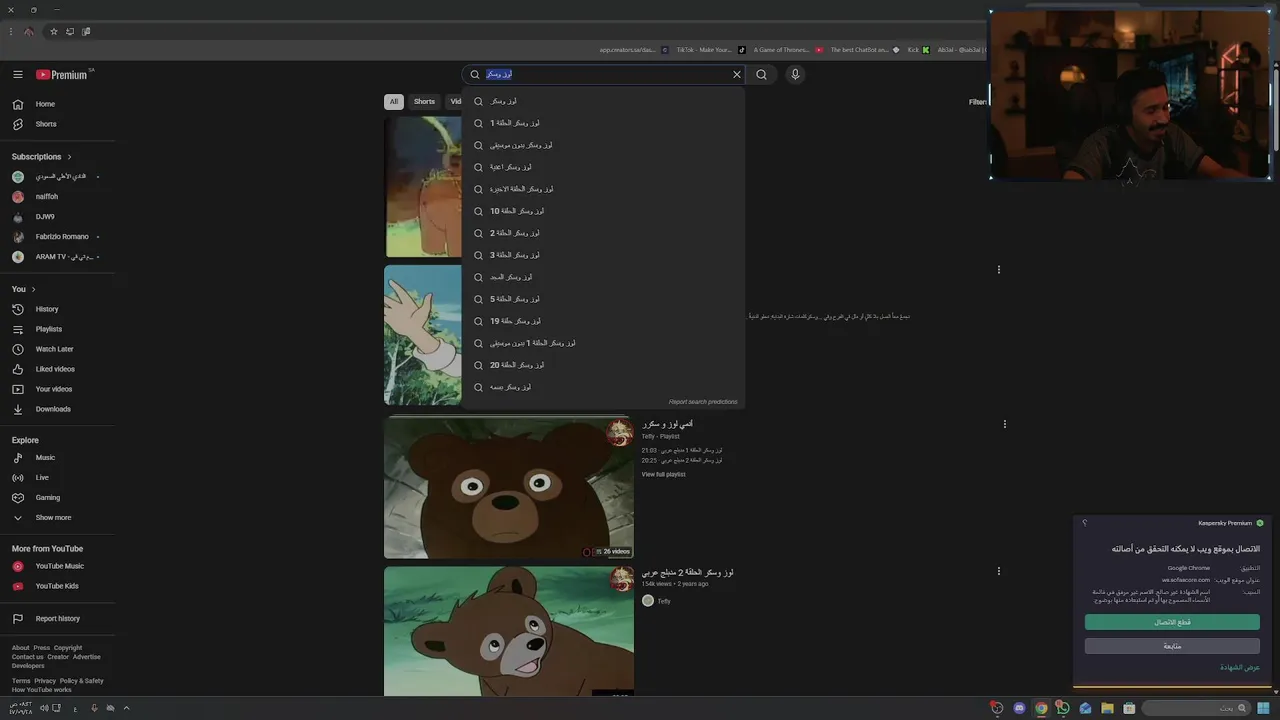The image size is (1280, 720).
Task: Open WhatsApp from the taskbar
Action: (x=1062, y=708)
